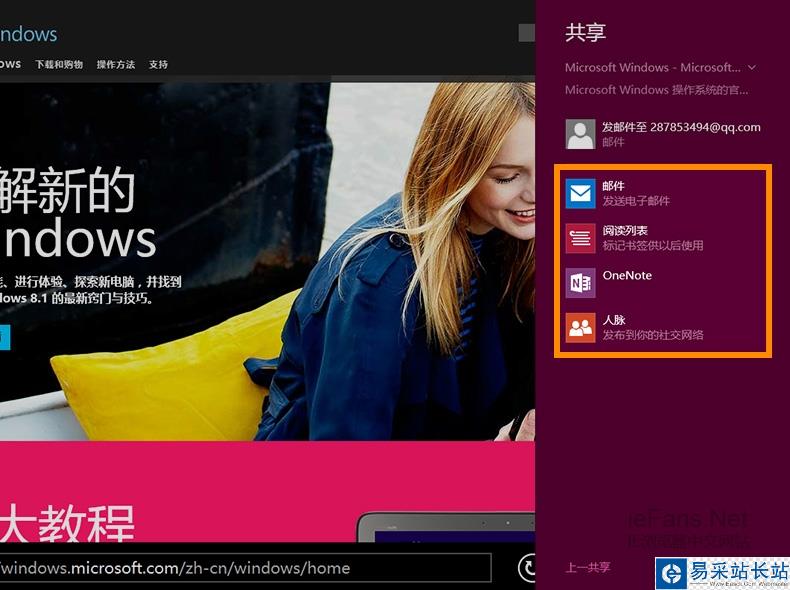Click the Microsoft Windows 操作系统 description text

point(656,90)
